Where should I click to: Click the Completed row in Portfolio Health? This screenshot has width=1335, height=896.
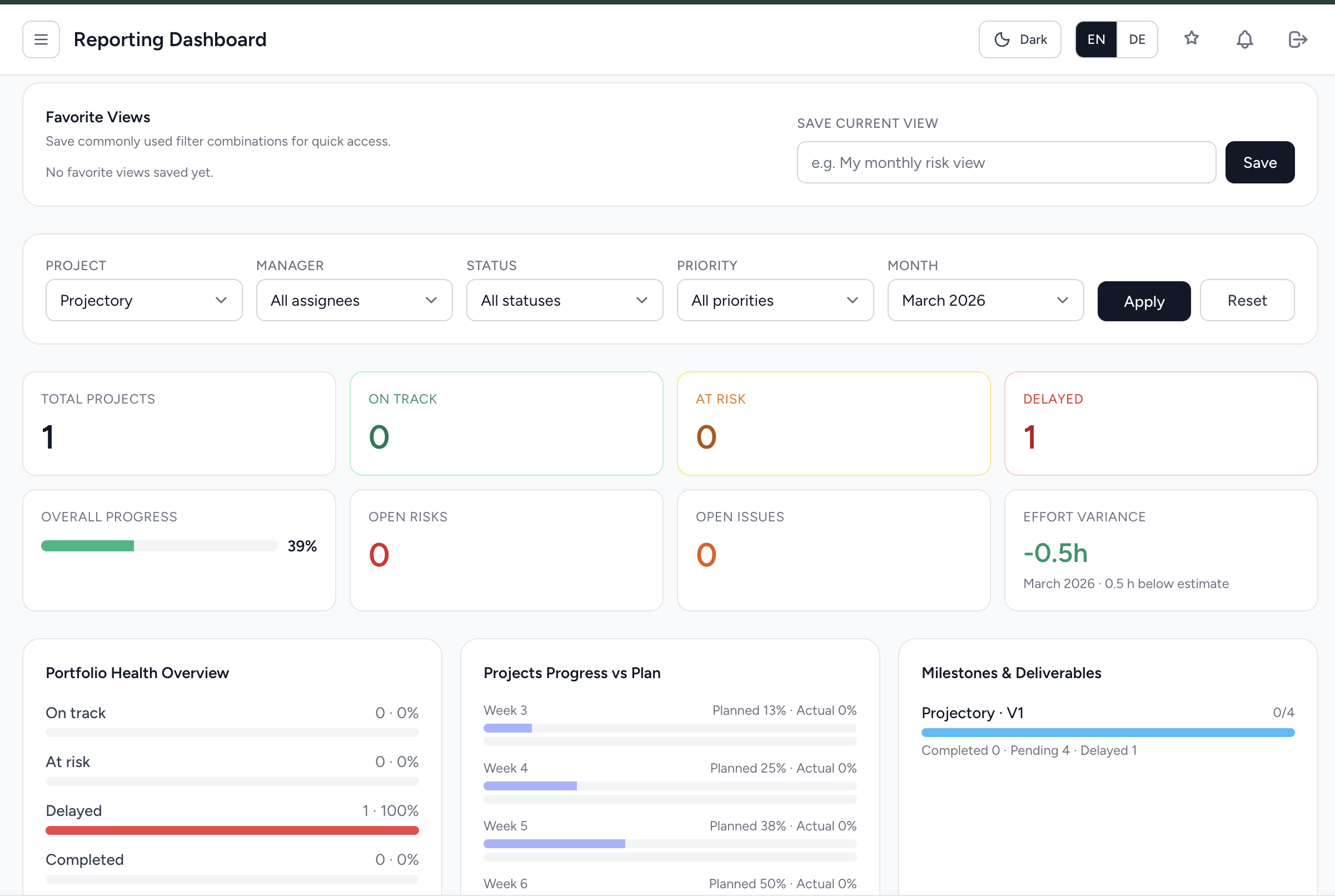pyautogui.click(x=232, y=868)
